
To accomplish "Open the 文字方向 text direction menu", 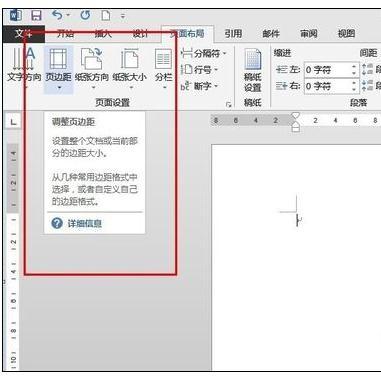I will tap(24, 69).
